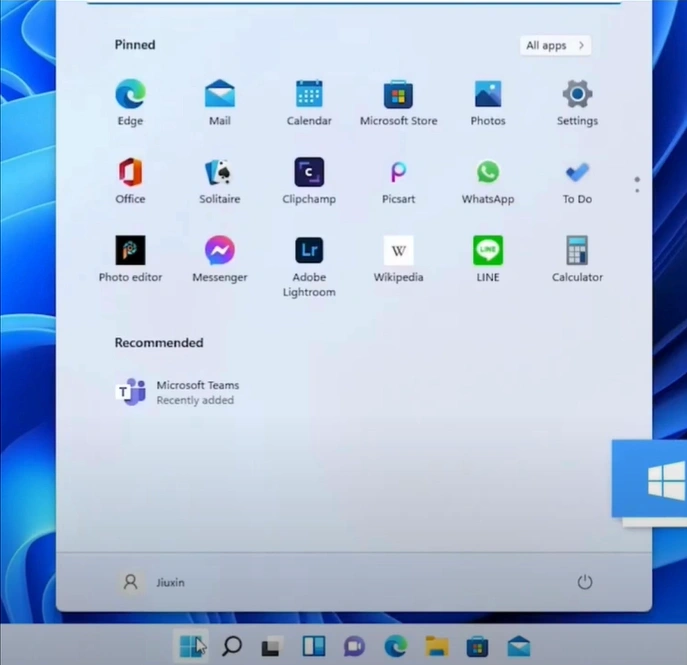Open the Jiuxin user account menu
The height and width of the screenshot is (665, 687).
coord(152,582)
